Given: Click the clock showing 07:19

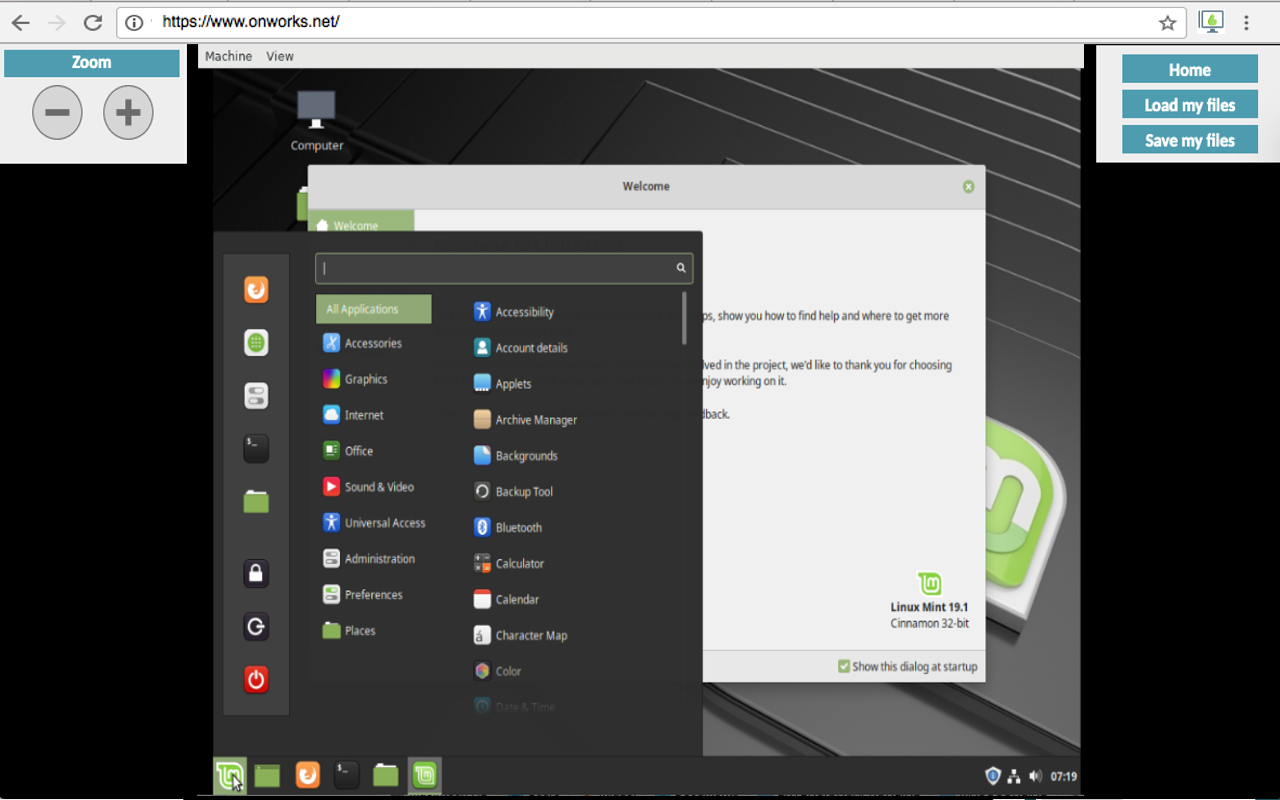Looking at the screenshot, I should 1064,776.
